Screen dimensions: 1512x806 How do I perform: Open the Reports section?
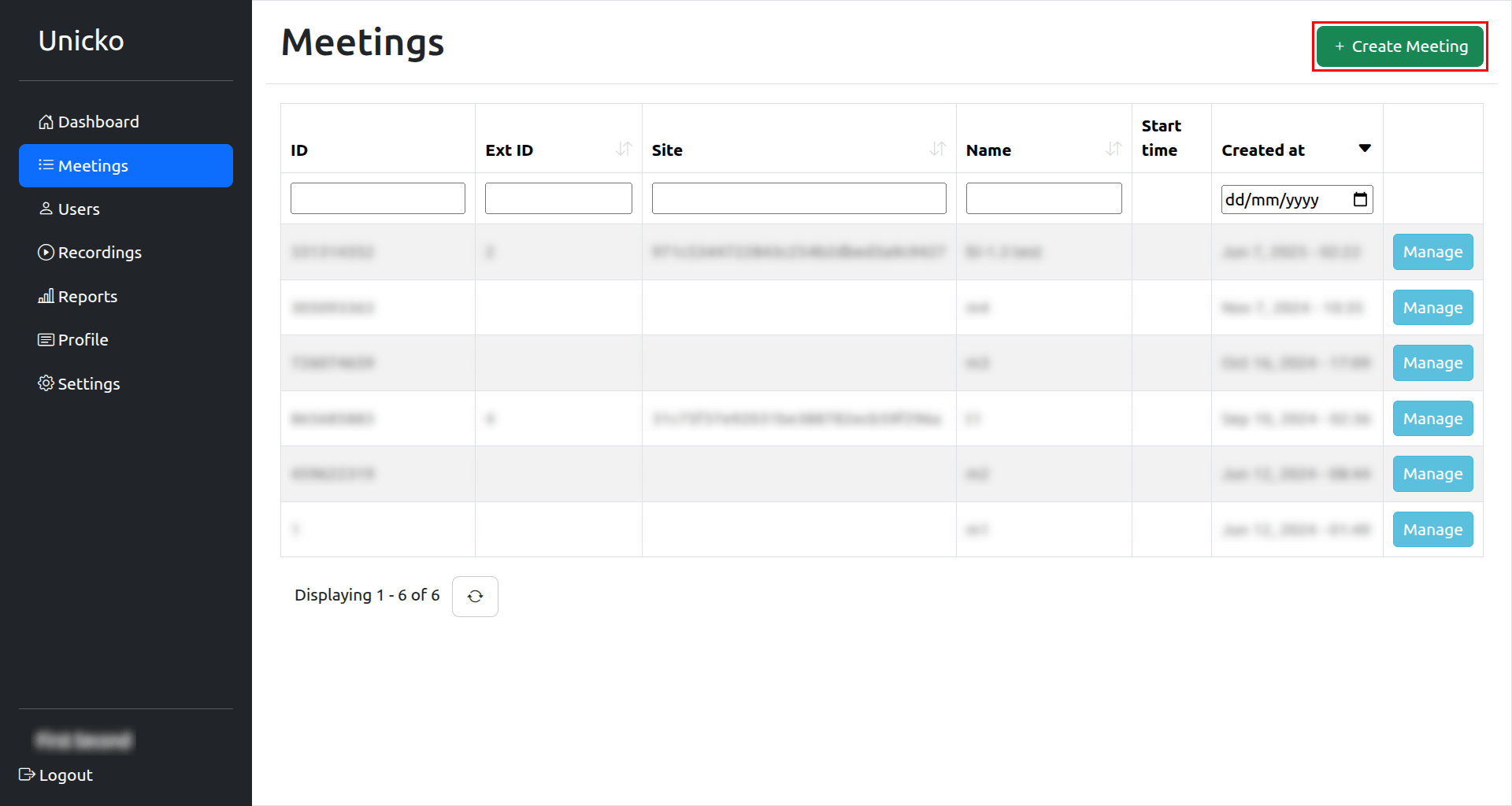(87, 297)
